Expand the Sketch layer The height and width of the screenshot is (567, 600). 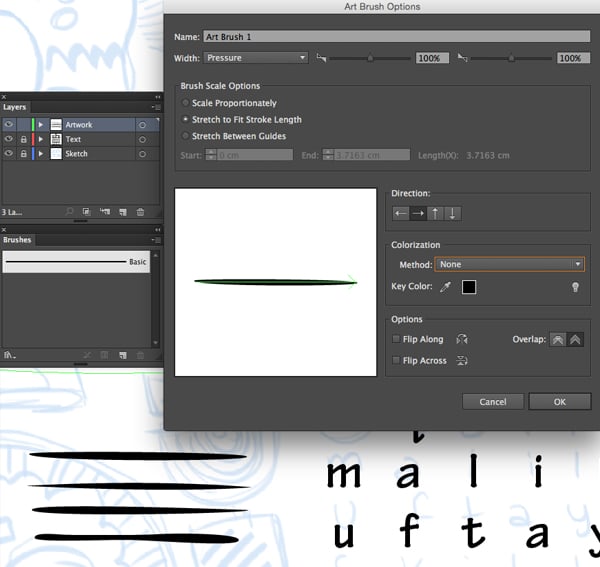coord(41,154)
